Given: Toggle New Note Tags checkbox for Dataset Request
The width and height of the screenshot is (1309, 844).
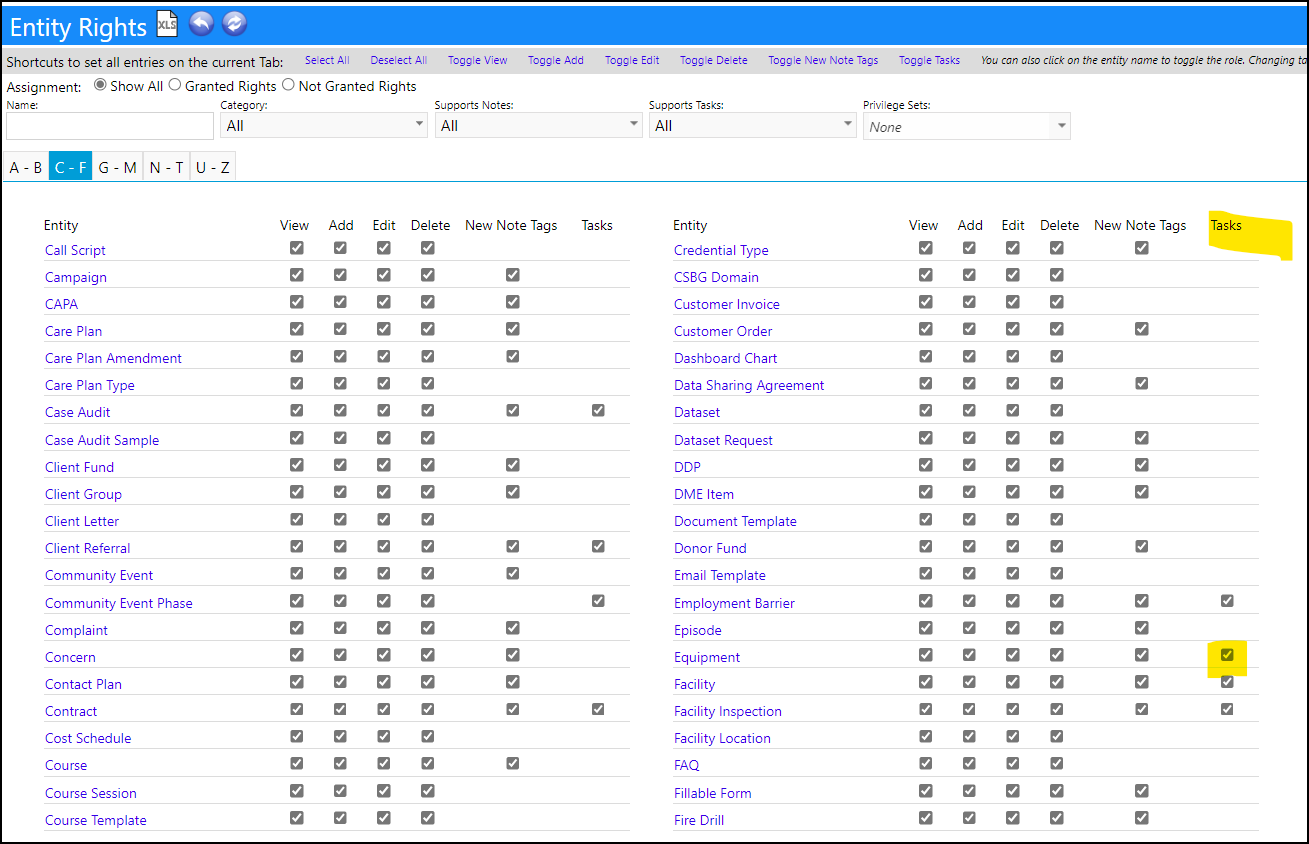Looking at the screenshot, I should 1142,438.
